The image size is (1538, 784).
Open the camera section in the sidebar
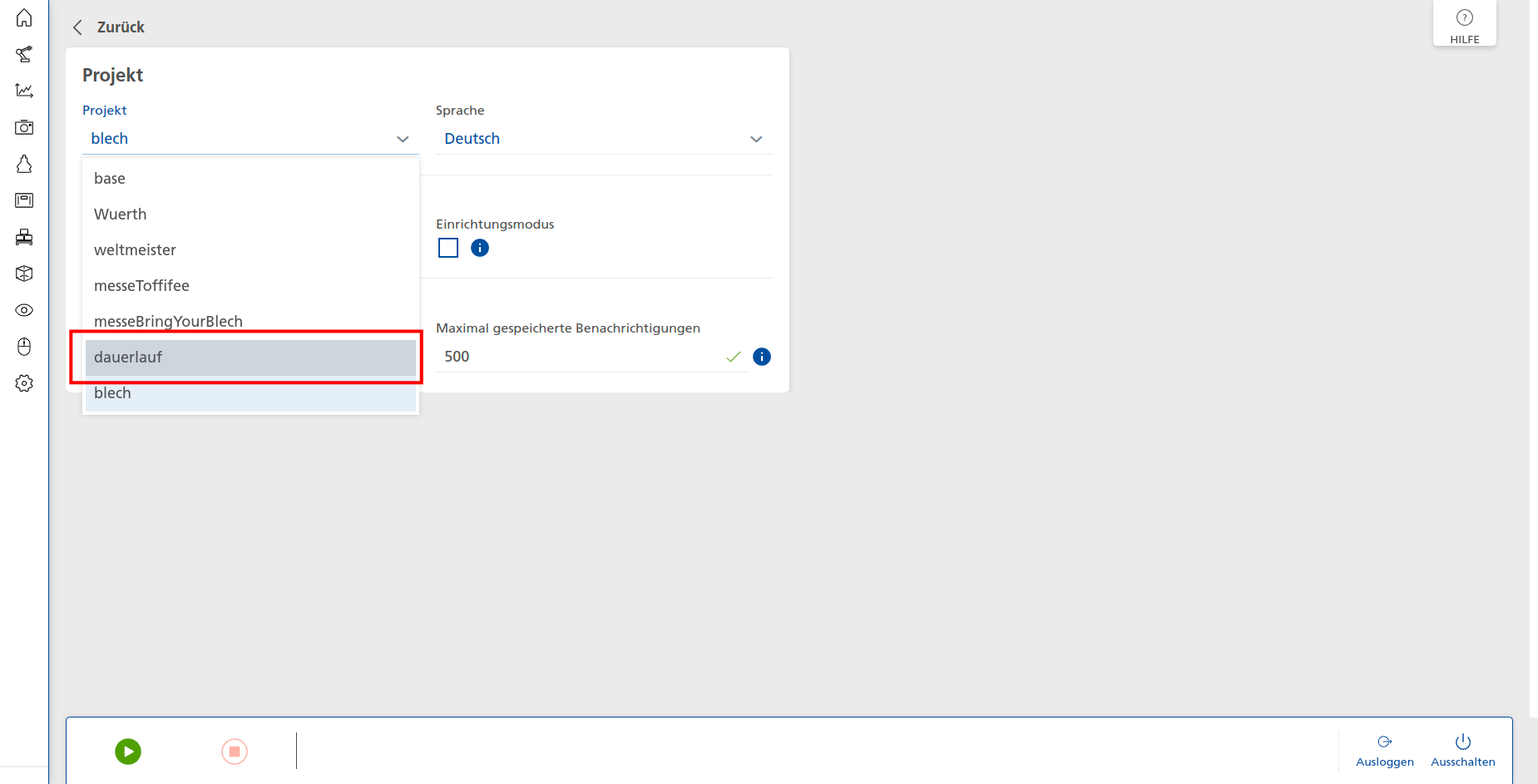coord(24,127)
